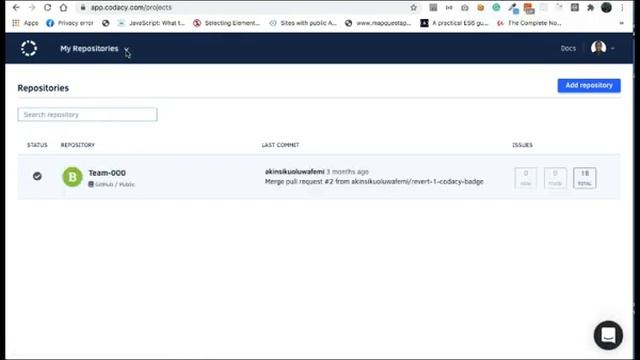640x360 pixels.
Task: Click the ISSUES column header
Action: click(522, 145)
